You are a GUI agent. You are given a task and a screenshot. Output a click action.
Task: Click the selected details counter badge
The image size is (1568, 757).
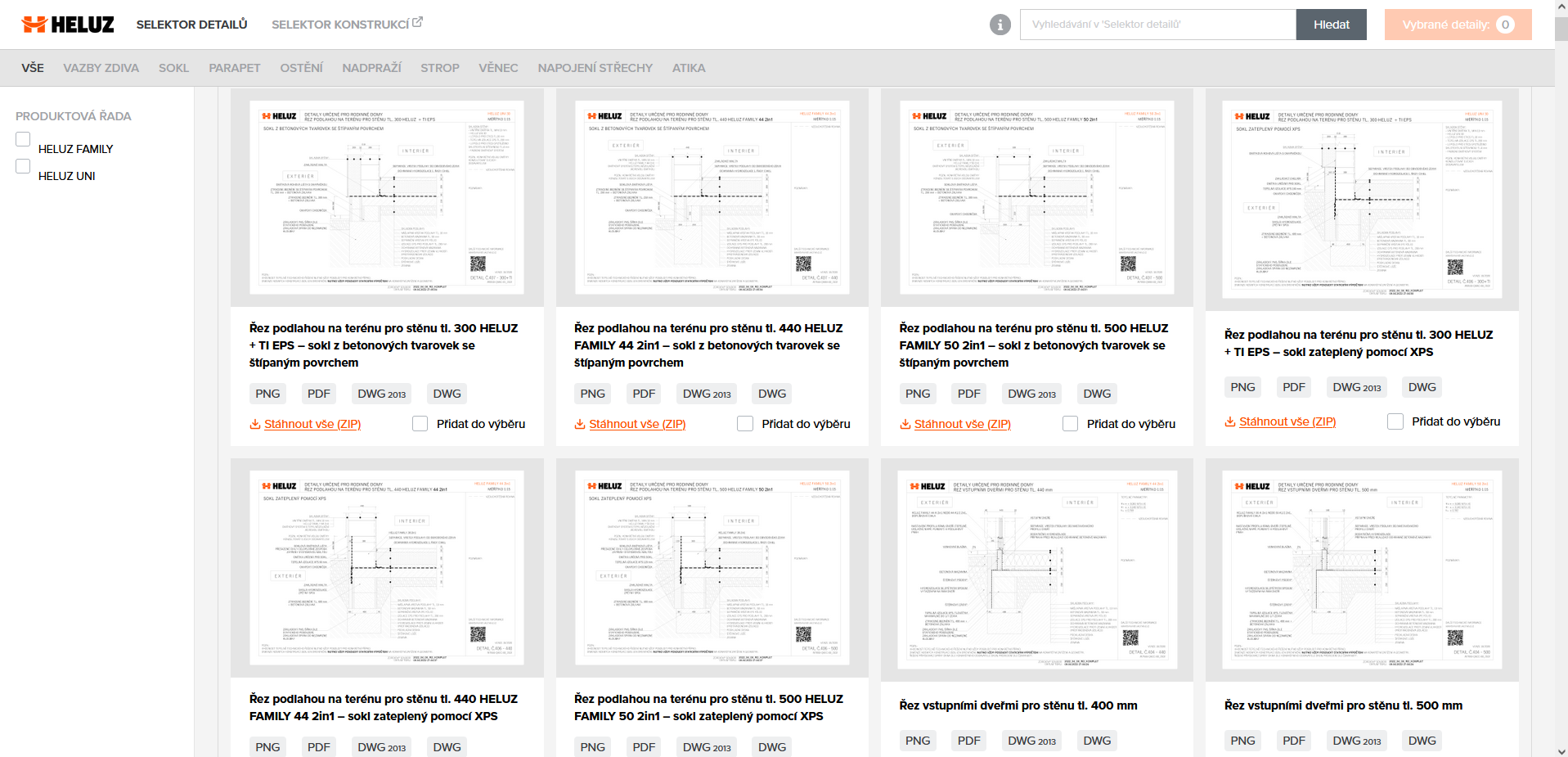click(x=1504, y=25)
